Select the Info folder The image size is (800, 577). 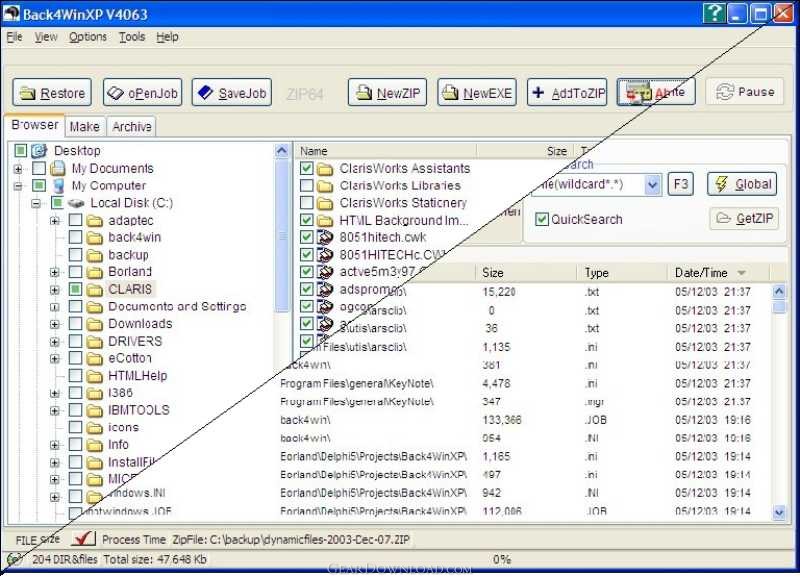[118, 445]
